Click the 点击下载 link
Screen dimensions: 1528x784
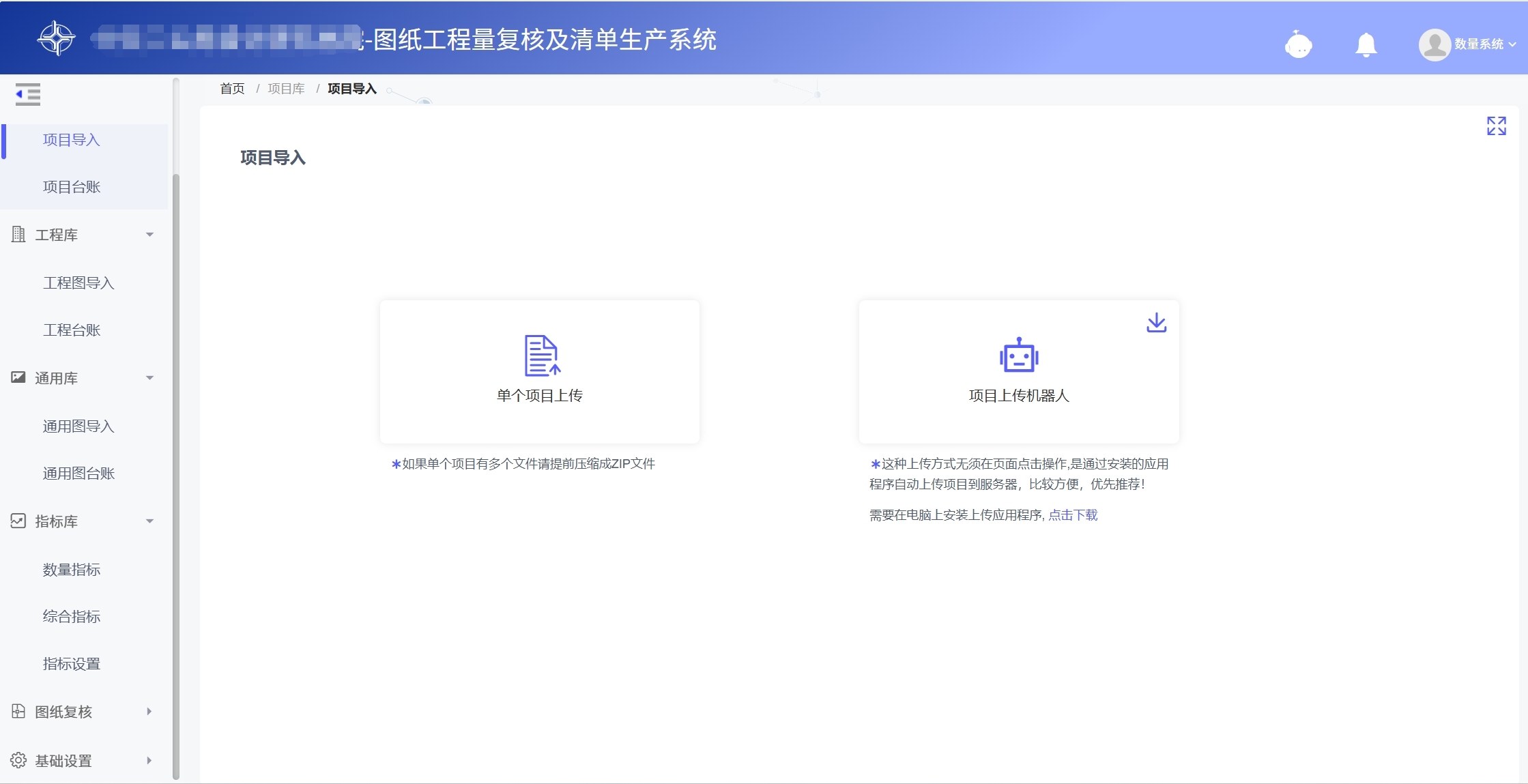tap(1073, 515)
